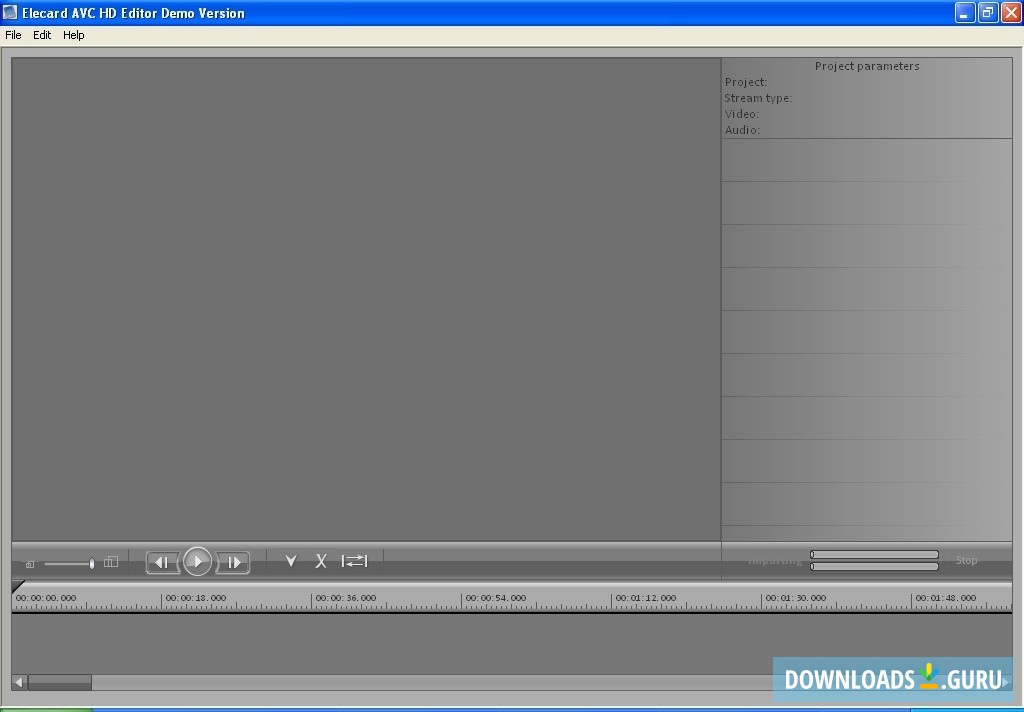Image resolution: width=1024 pixels, height=712 pixels.
Task: Minimize the Elecard AVC HD Editor window
Action: (965, 12)
